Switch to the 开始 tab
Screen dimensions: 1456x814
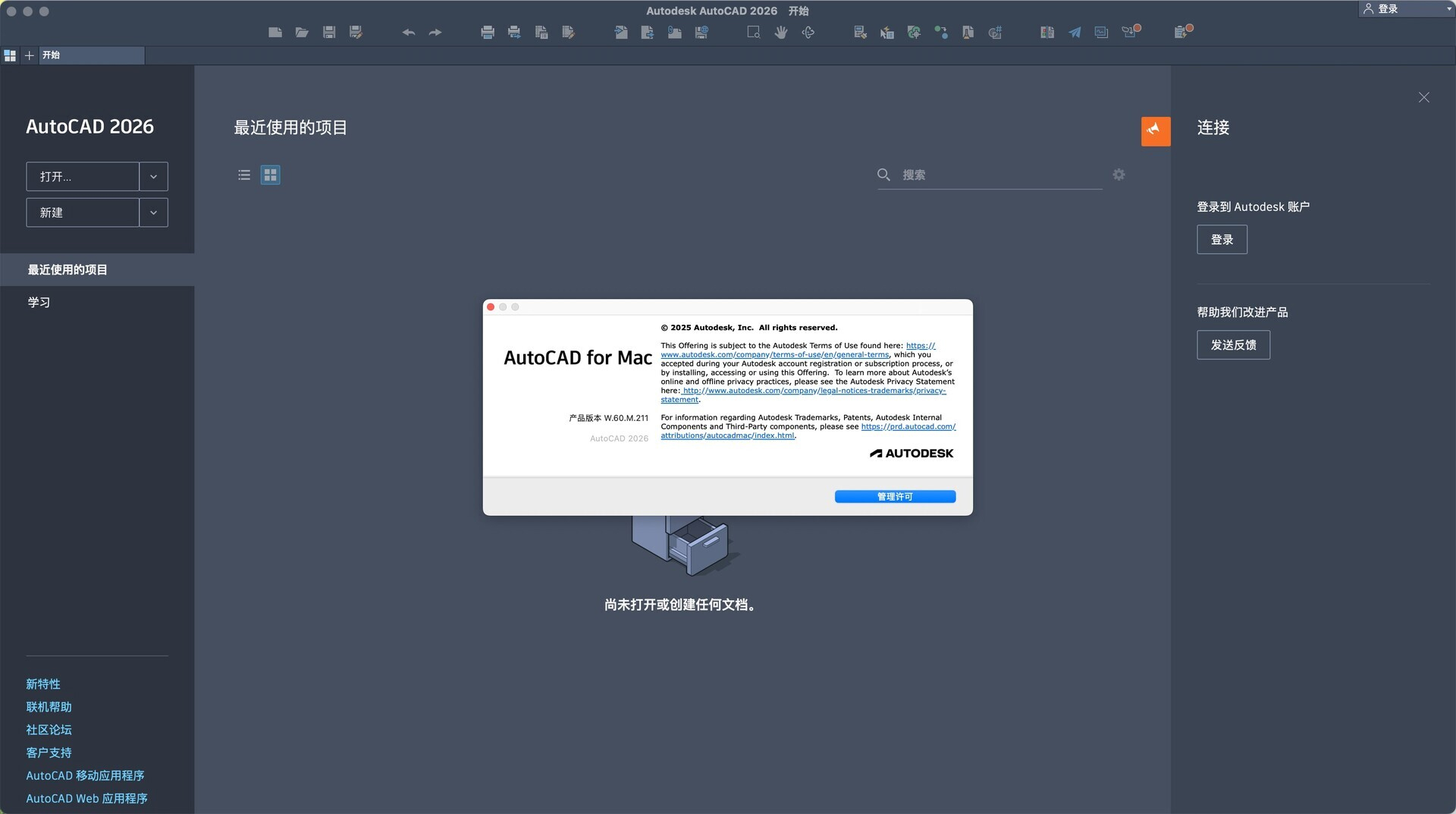click(x=91, y=55)
